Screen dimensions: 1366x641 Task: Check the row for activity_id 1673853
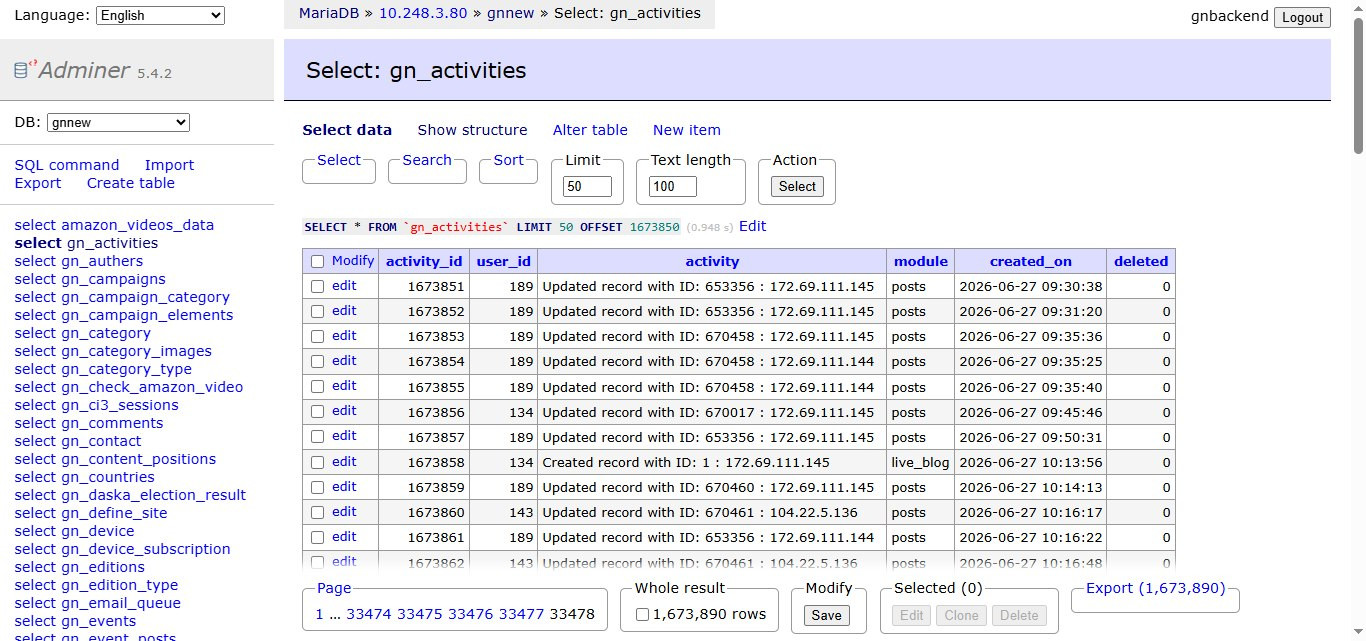317,336
